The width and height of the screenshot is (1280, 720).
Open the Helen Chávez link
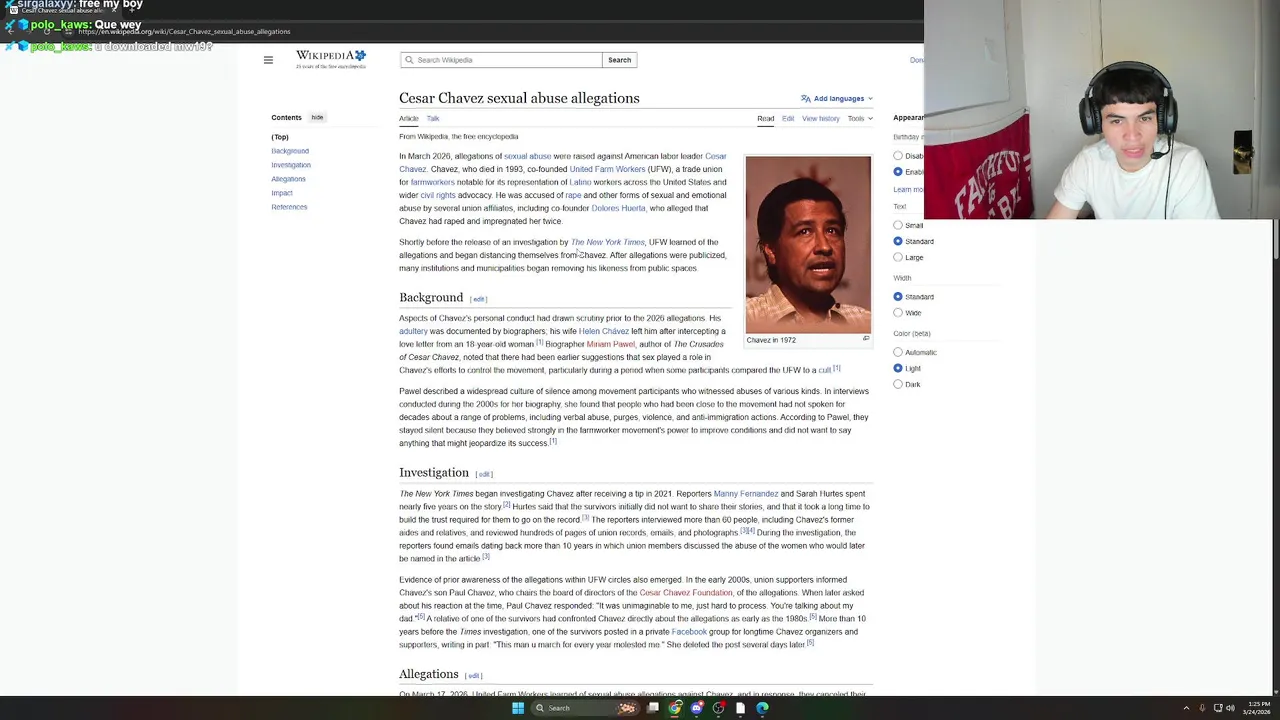pos(604,331)
